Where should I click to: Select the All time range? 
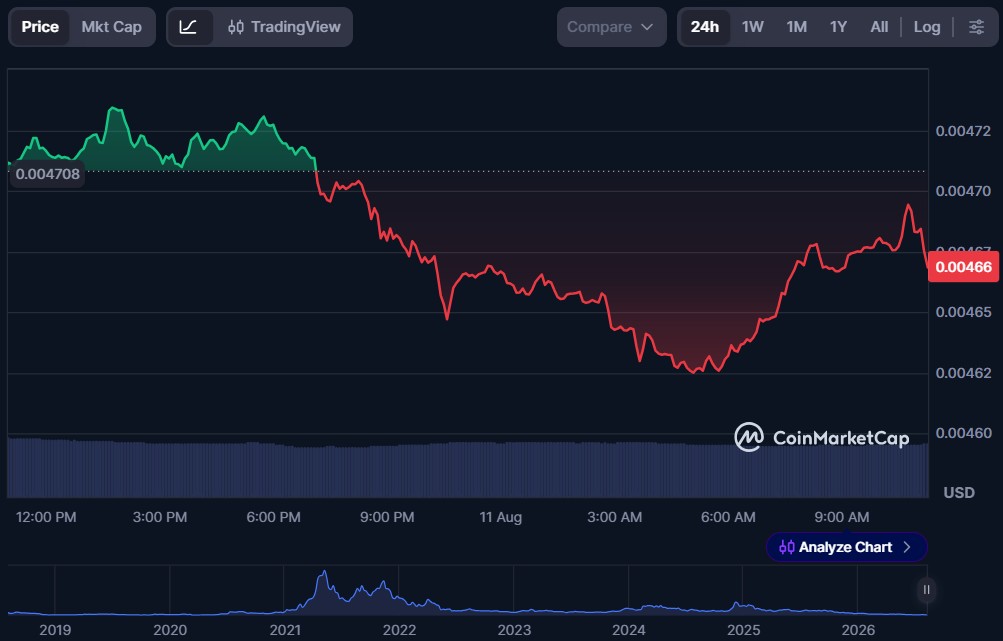pyautogui.click(x=879, y=27)
